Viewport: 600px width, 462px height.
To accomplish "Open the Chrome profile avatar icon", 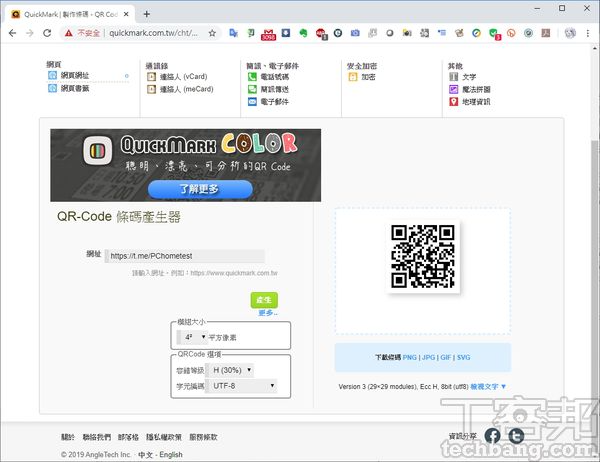I will pyautogui.click(x=570, y=33).
